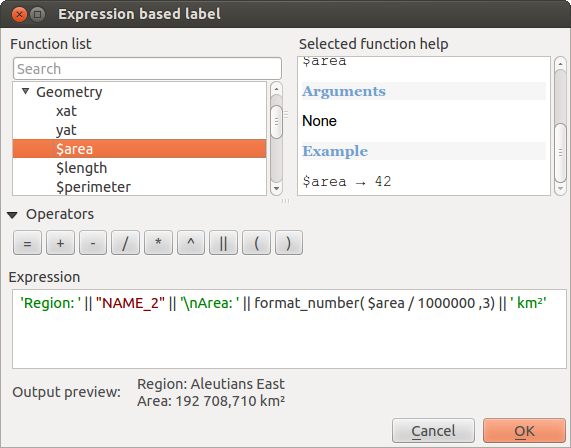The width and height of the screenshot is (571, 448).
Task: Insert the plus operator
Action: (60, 243)
